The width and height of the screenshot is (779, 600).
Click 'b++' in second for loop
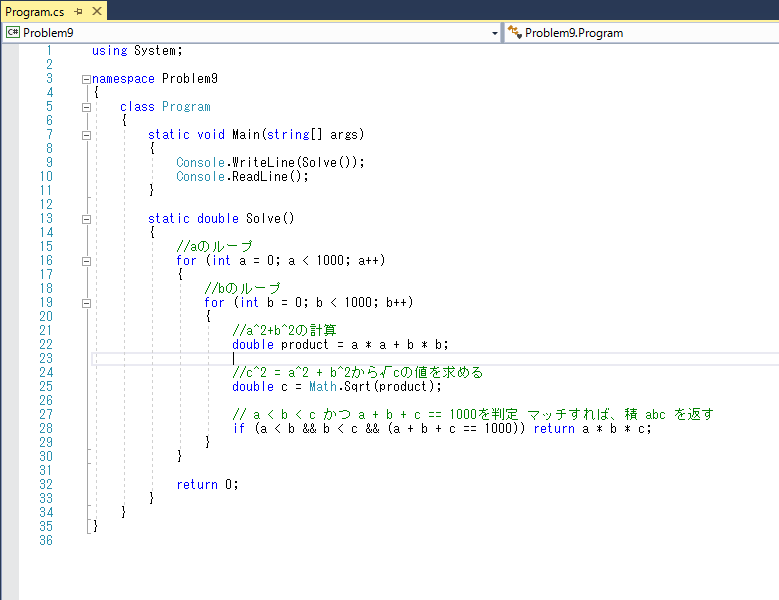(396, 302)
